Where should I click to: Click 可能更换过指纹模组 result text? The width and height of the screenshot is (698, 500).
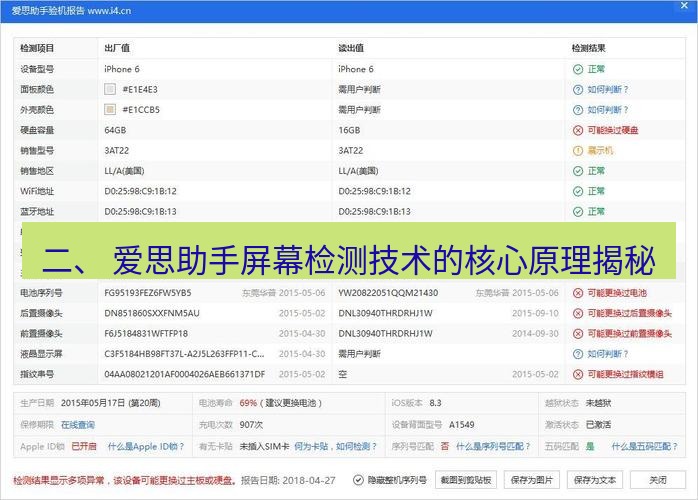[x=625, y=374]
